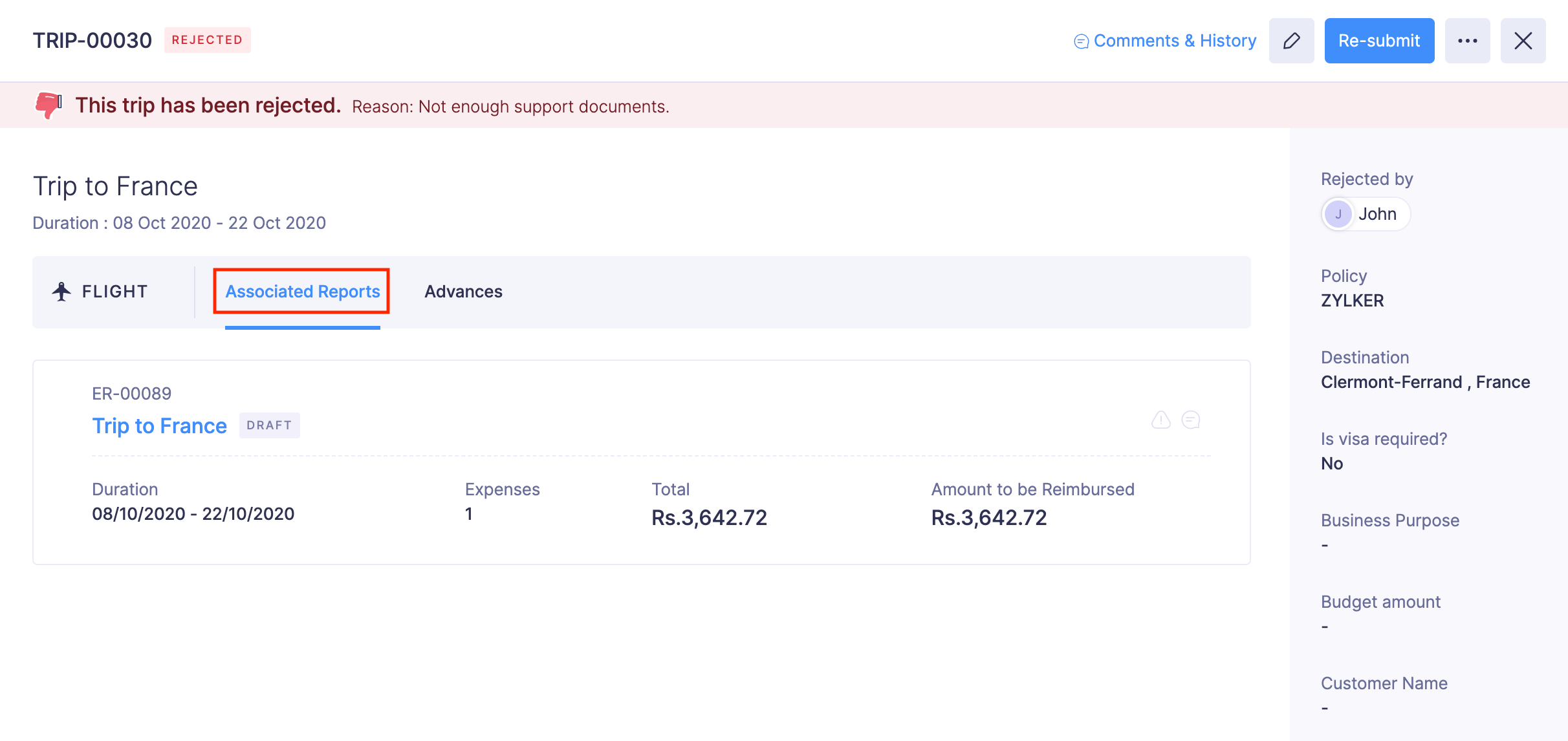1568x741 pixels.
Task: Click the pencil edit icon
Action: (x=1291, y=41)
